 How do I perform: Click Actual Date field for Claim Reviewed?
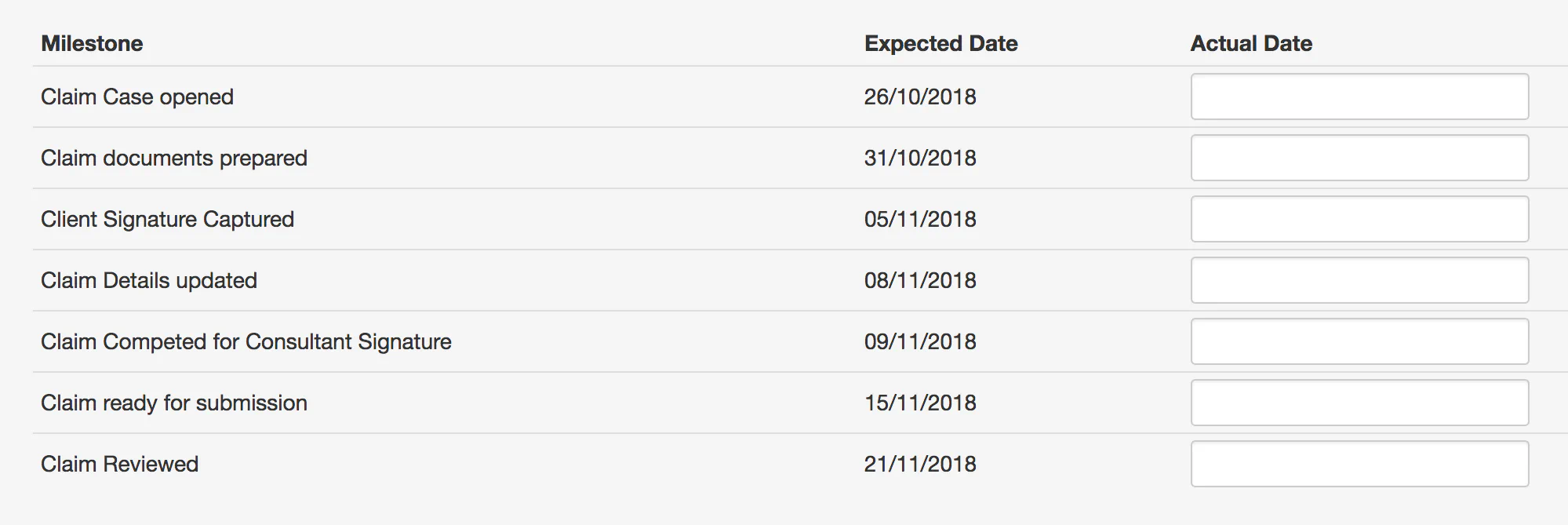point(1359,464)
